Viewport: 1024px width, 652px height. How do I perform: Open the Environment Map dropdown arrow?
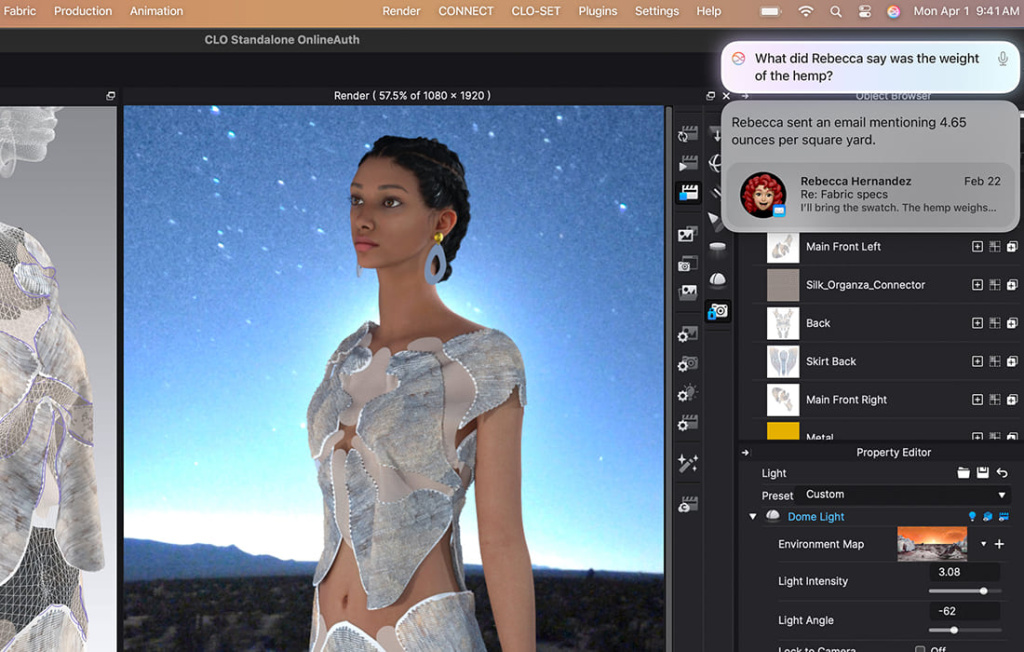coord(983,544)
